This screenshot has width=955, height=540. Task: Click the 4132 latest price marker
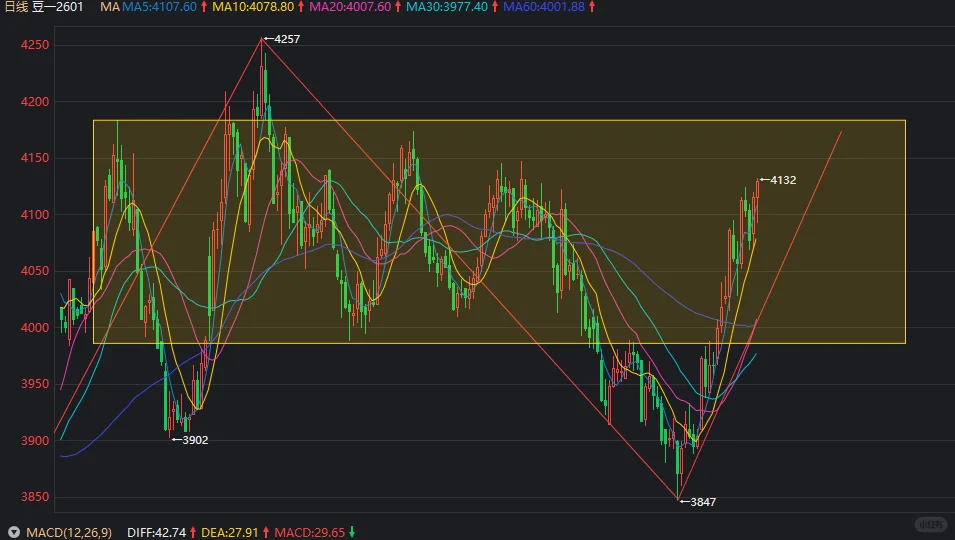tap(783, 180)
